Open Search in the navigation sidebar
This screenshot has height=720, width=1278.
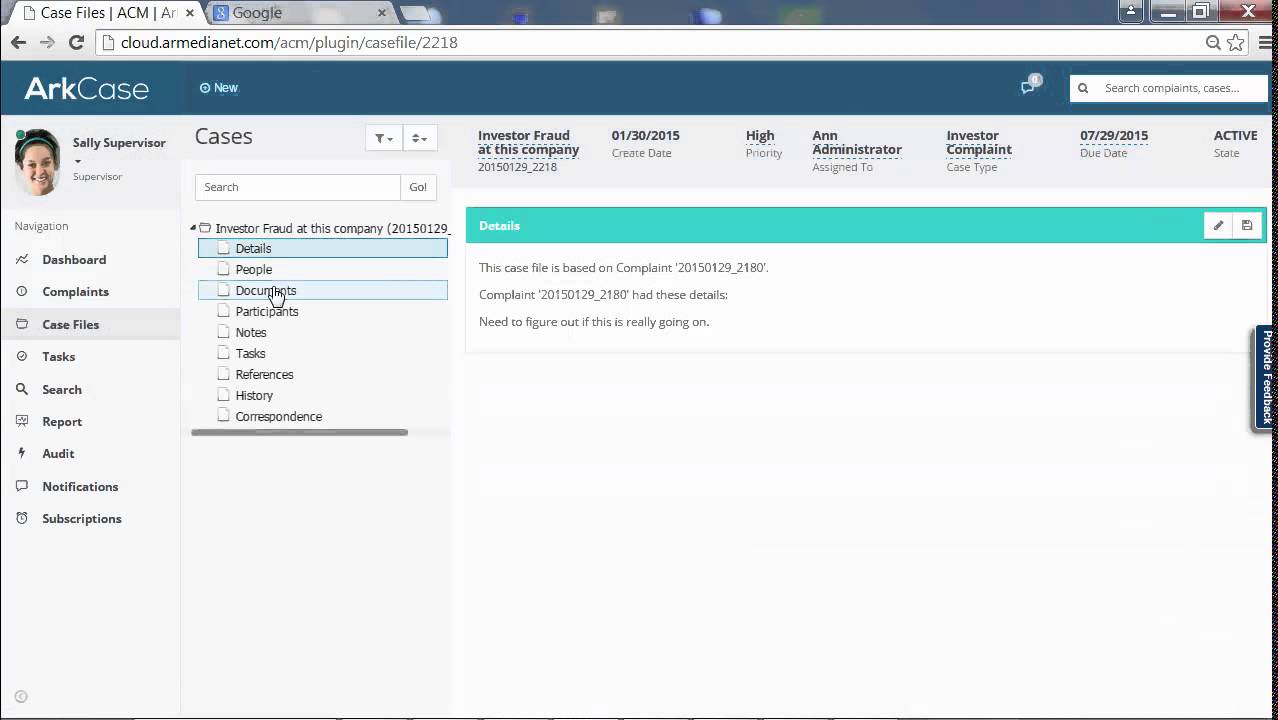62,390
